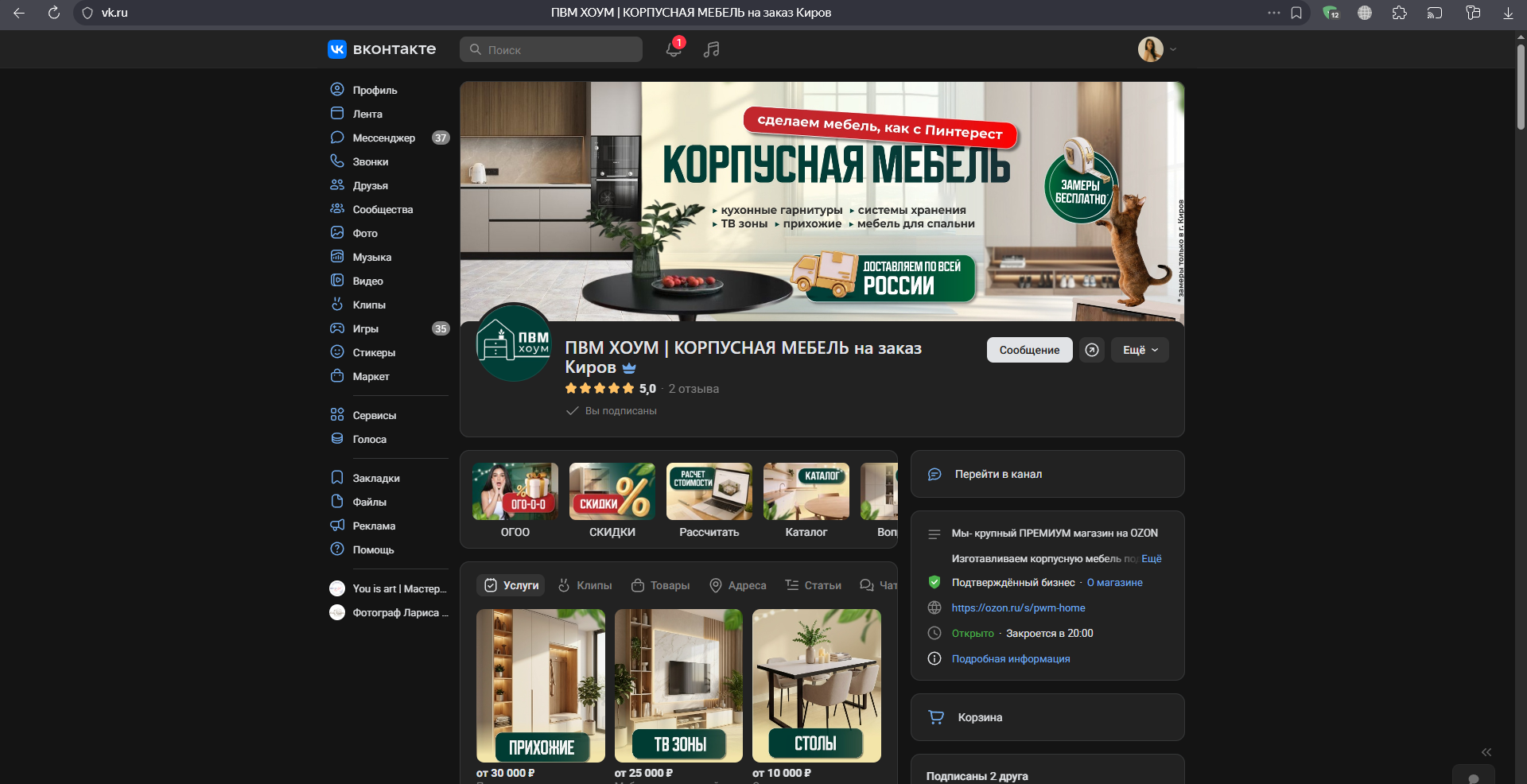The width and height of the screenshot is (1527, 784).
Task: Open the О магазине link
Action: tap(1115, 583)
